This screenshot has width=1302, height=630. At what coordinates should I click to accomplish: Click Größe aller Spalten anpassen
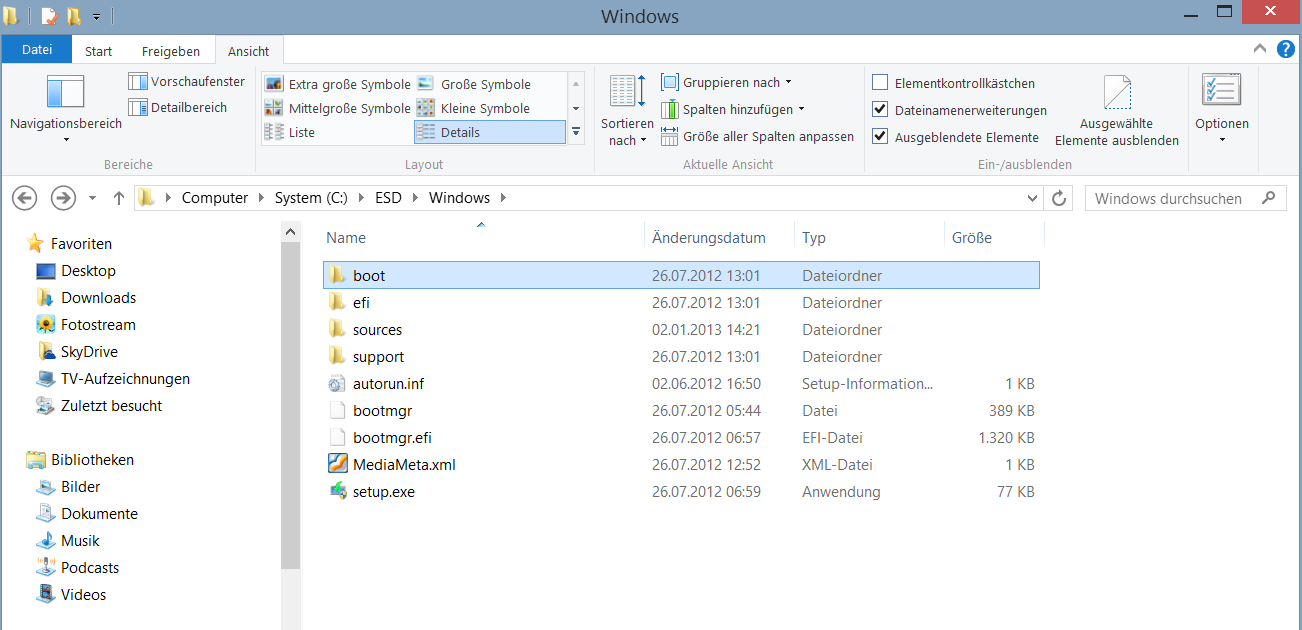click(758, 136)
